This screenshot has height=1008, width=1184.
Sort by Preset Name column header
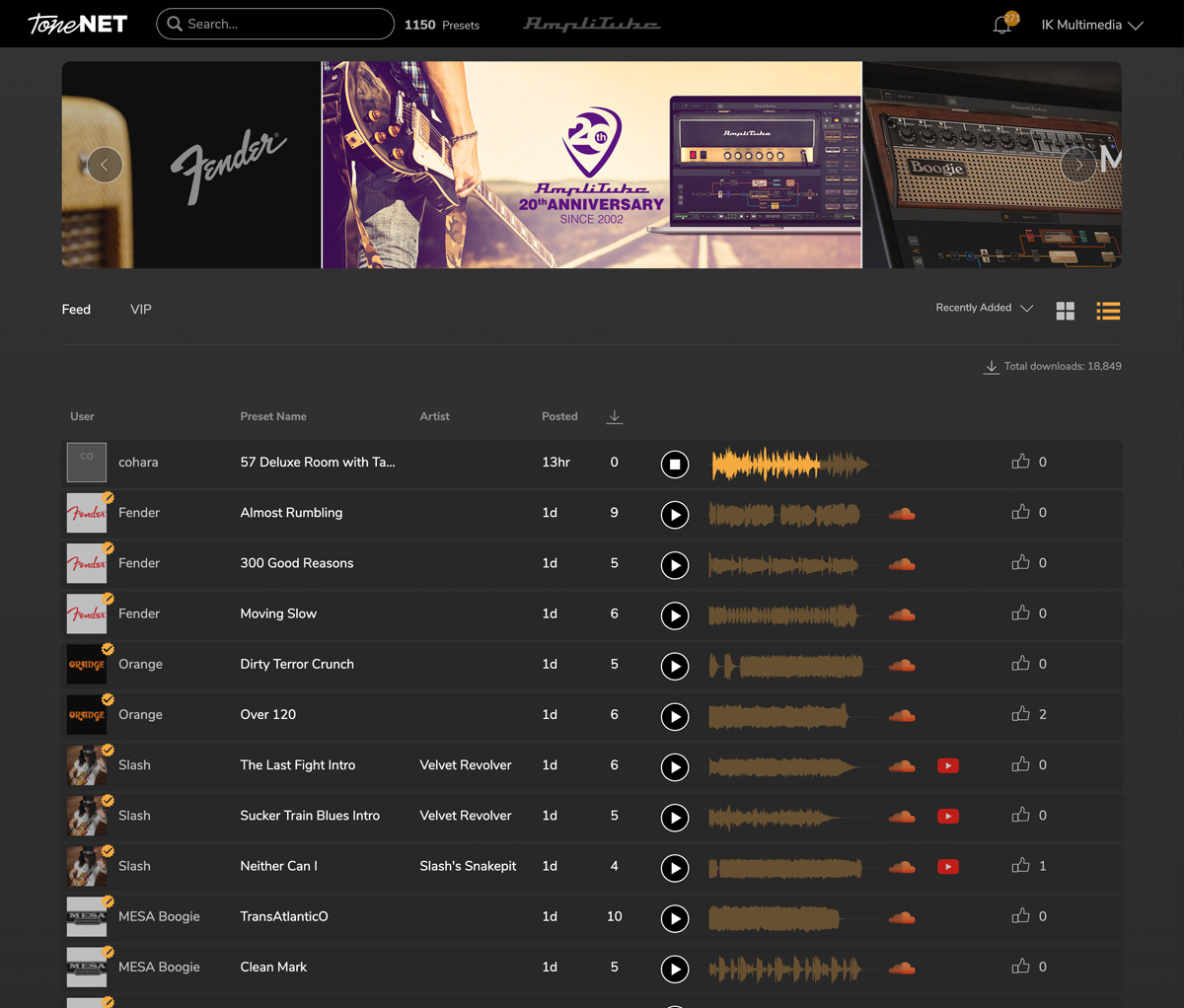273,416
